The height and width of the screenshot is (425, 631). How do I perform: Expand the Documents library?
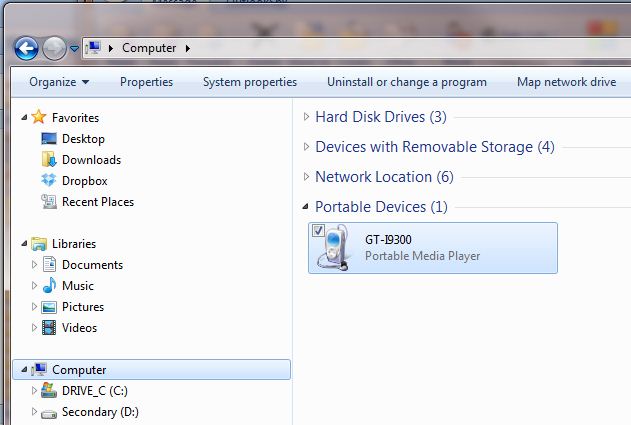coord(34,264)
